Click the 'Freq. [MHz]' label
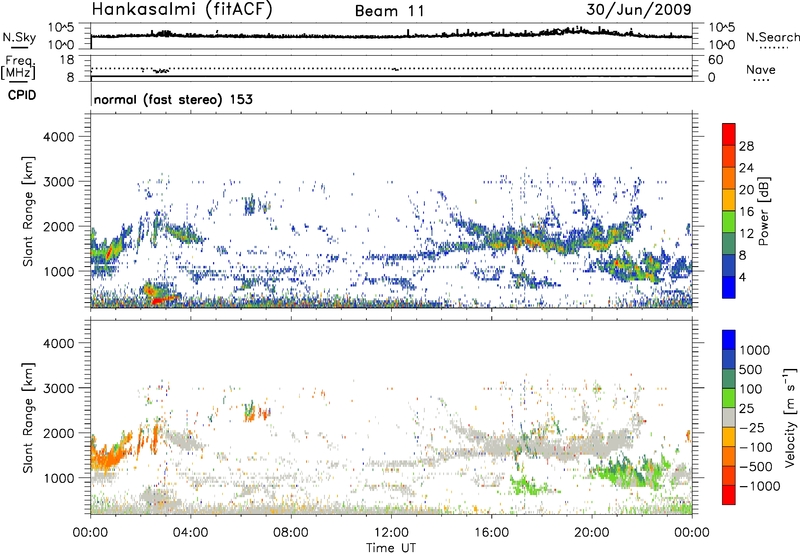 (x=18, y=68)
